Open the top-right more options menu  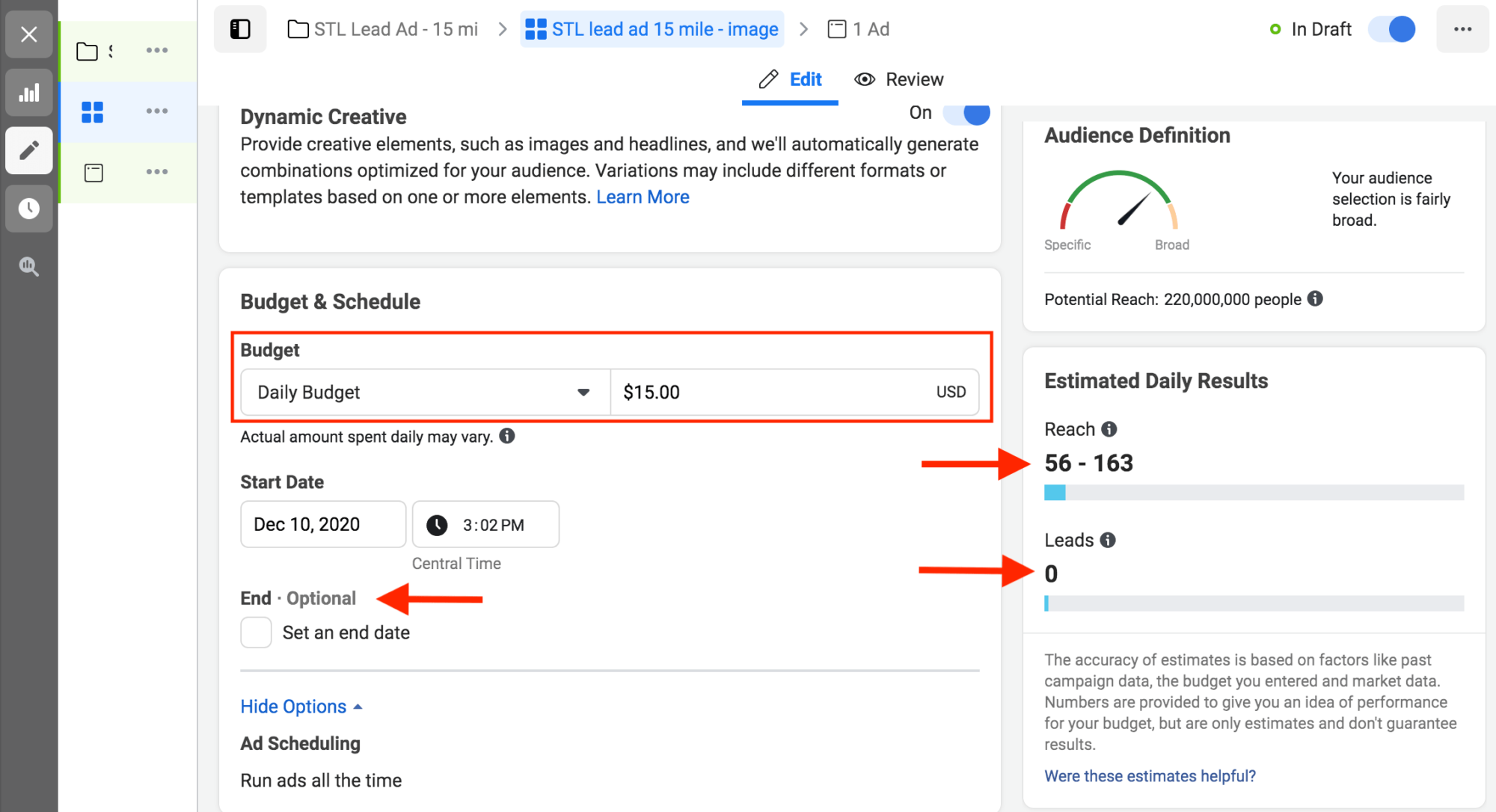click(1462, 29)
